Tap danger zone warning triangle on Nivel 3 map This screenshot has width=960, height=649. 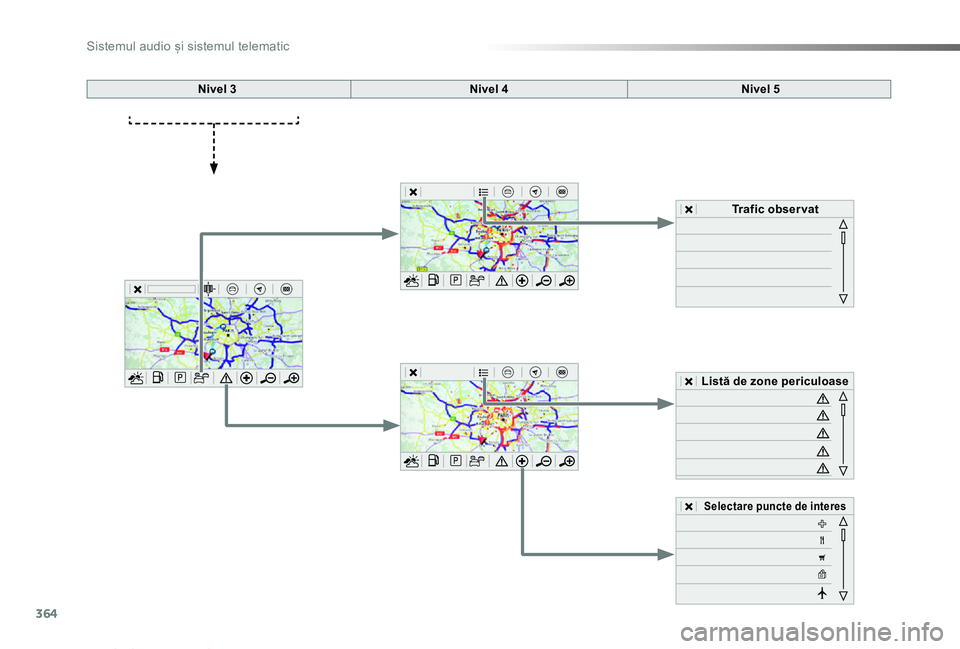pyautogui.click(x=226, y=378)
